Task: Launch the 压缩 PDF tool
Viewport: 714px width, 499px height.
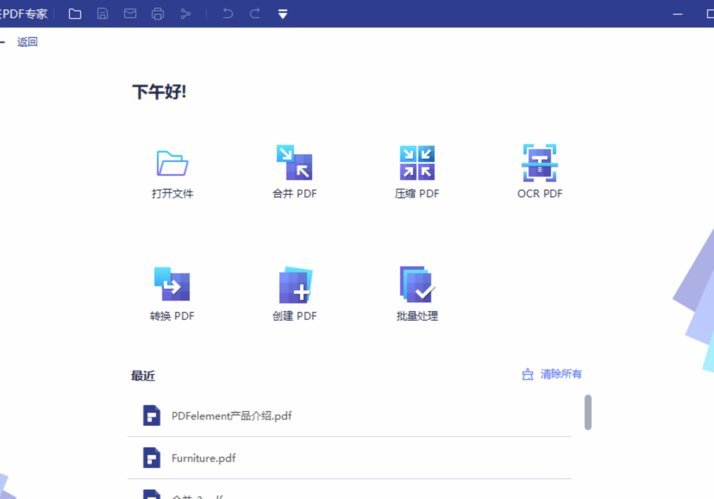Action: point(417,172)
